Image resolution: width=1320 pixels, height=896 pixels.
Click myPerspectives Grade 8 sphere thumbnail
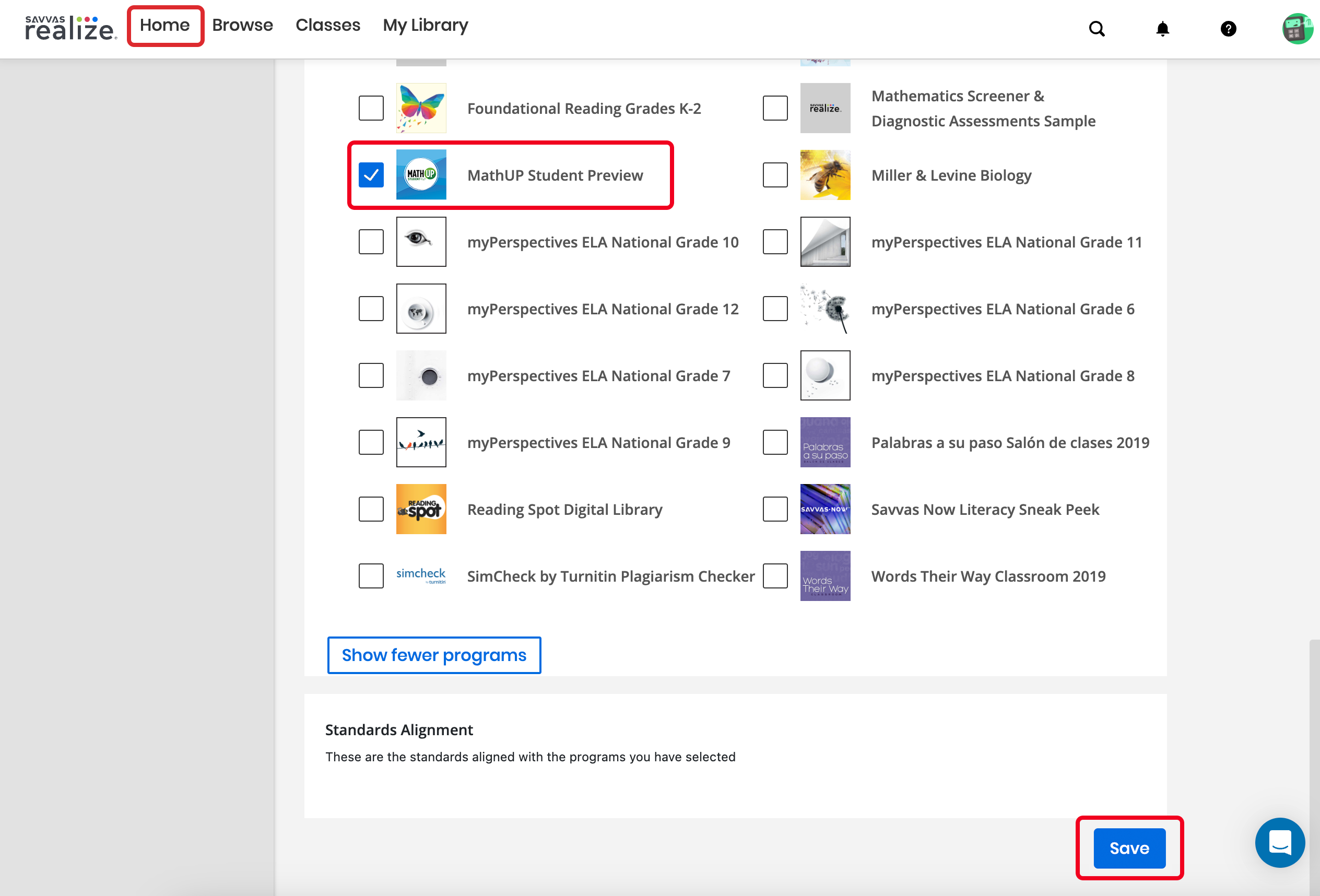(x=824, y=375)
